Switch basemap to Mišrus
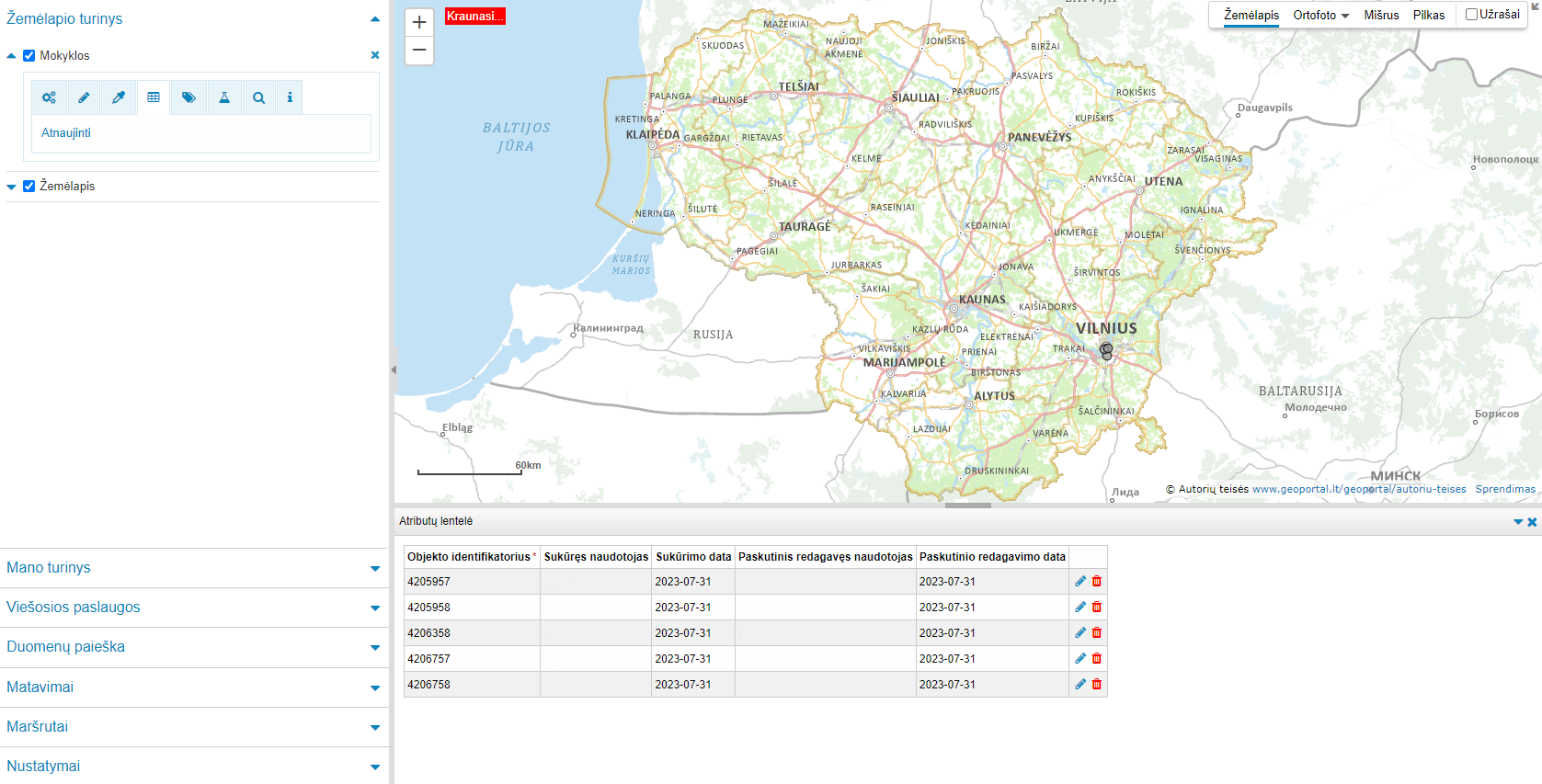The image size is (1542, 784). pos(1381,16)
